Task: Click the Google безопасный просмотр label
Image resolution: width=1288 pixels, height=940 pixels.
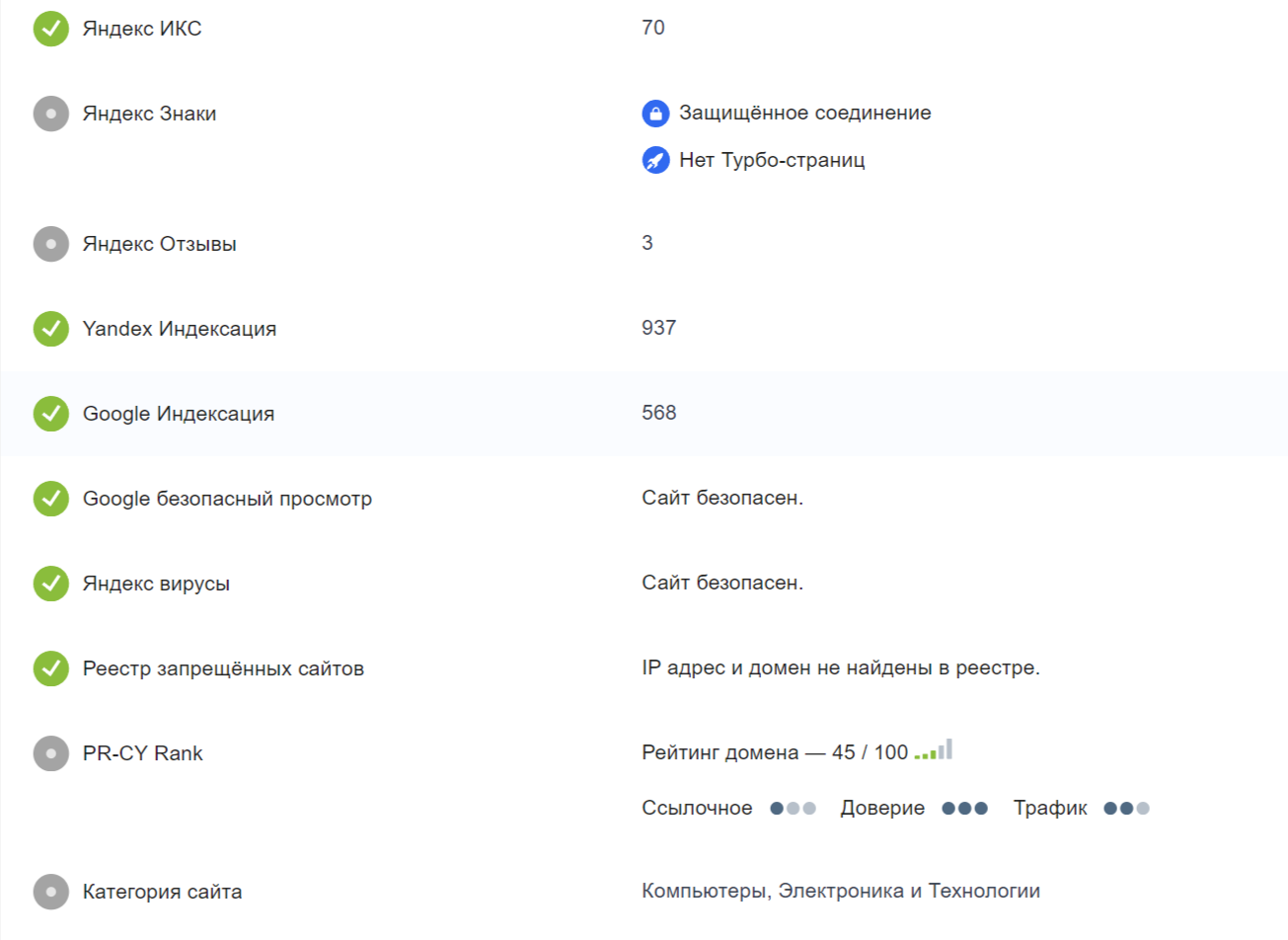Action: tap(227, 499)
